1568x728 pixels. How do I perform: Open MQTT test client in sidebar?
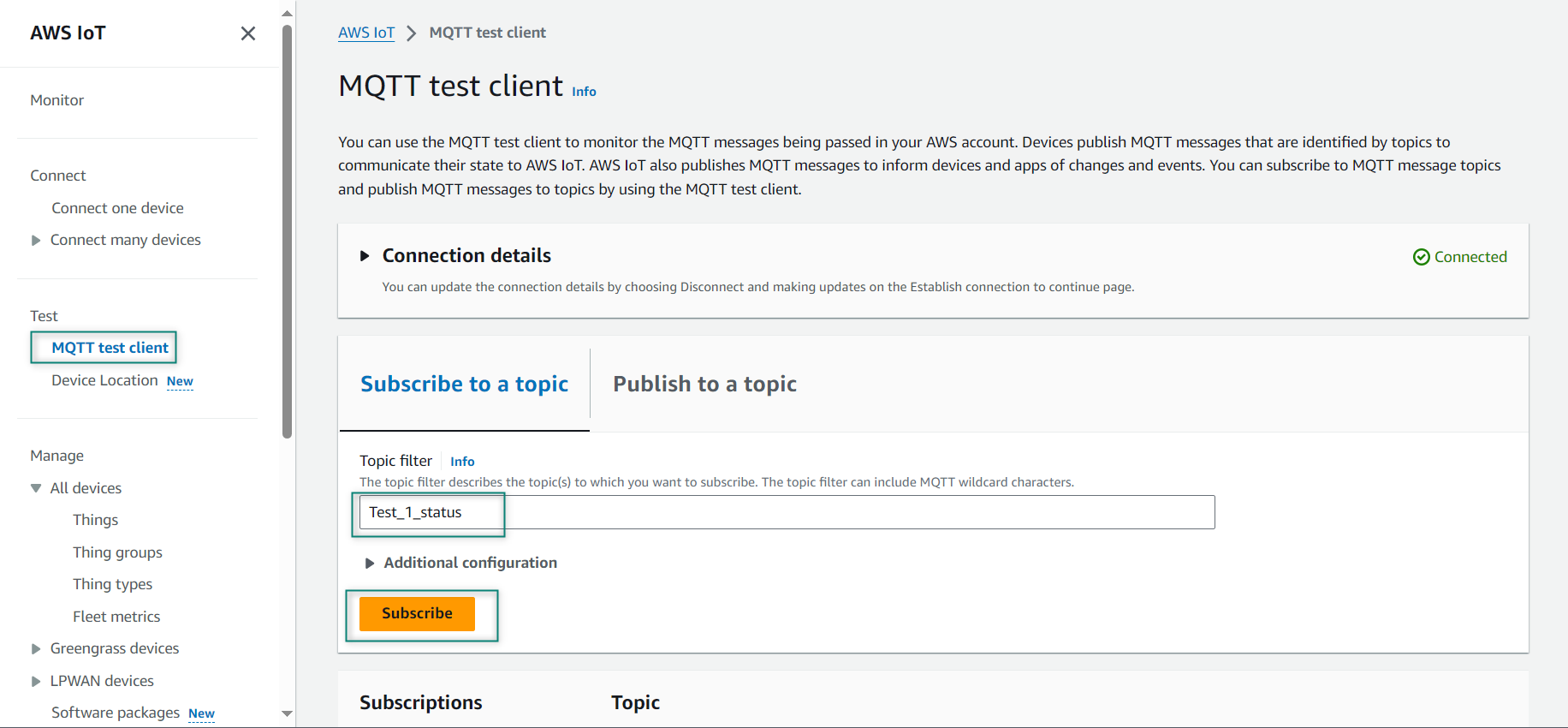tap(110, 348)
